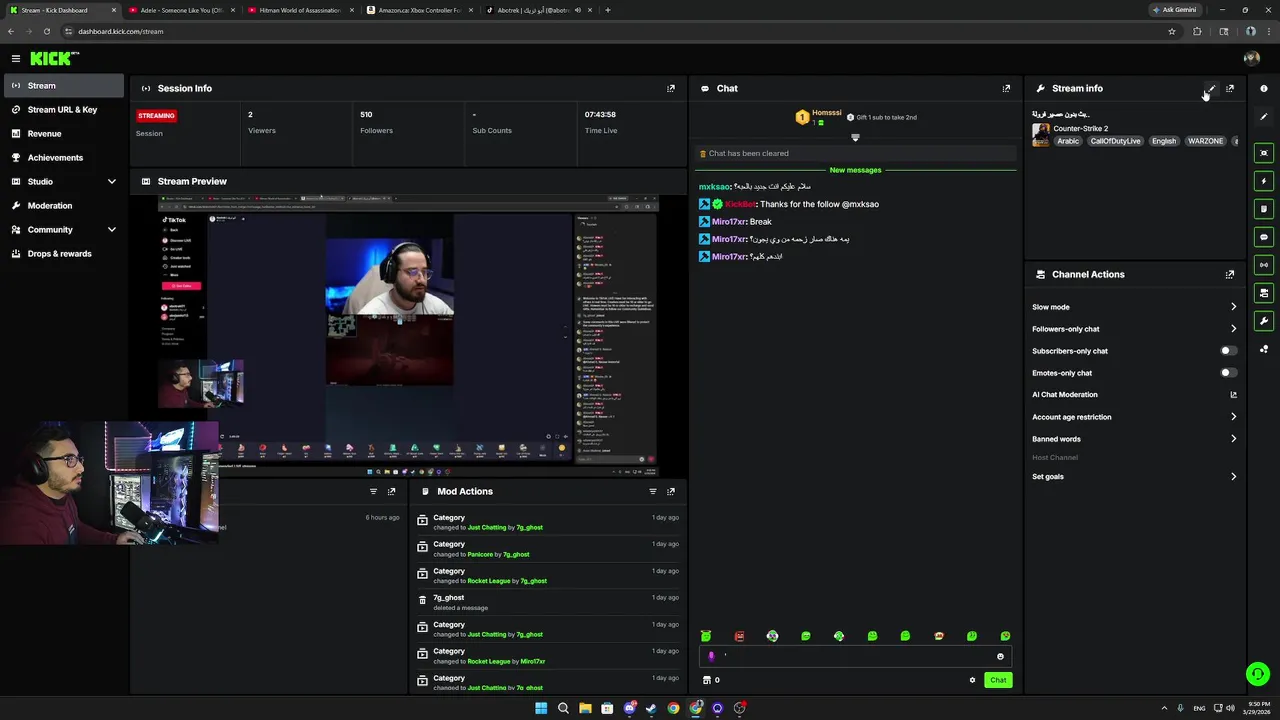Open chat settings gear icon

coord(972,680)
